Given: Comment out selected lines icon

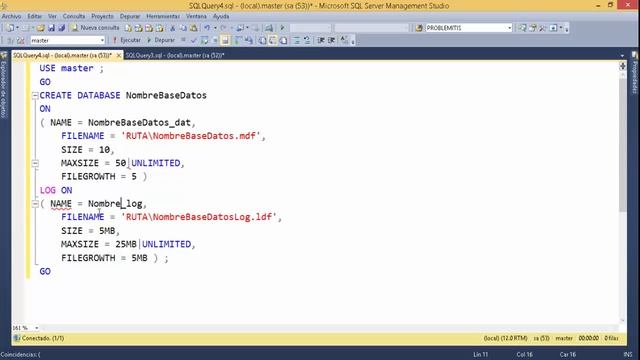Looking at the screenshot, I should 296,40.
